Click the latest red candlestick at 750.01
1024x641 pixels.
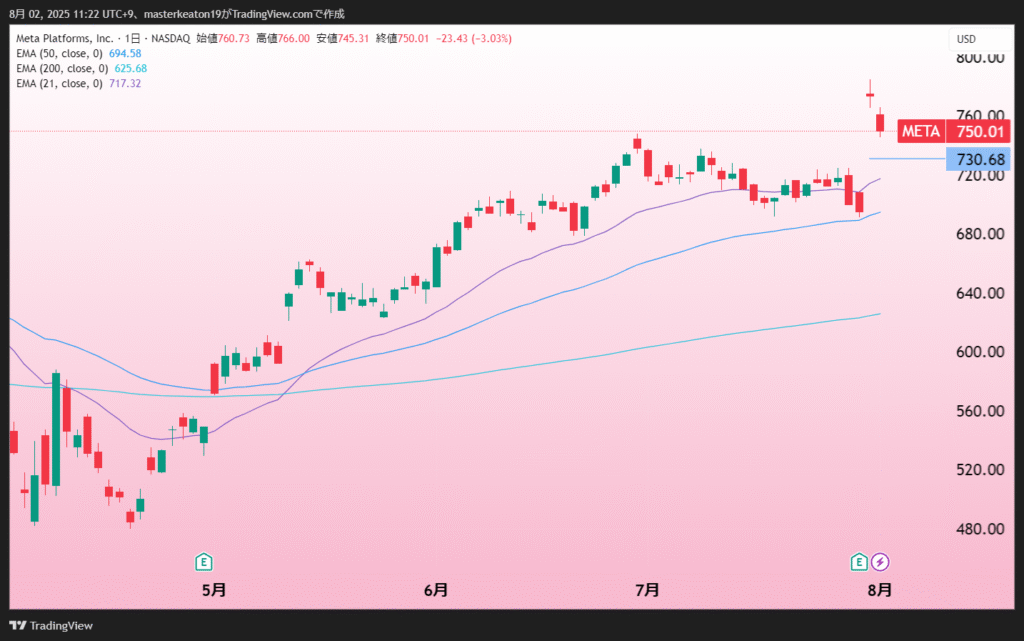pyautogui.click(x=880, y=123)
